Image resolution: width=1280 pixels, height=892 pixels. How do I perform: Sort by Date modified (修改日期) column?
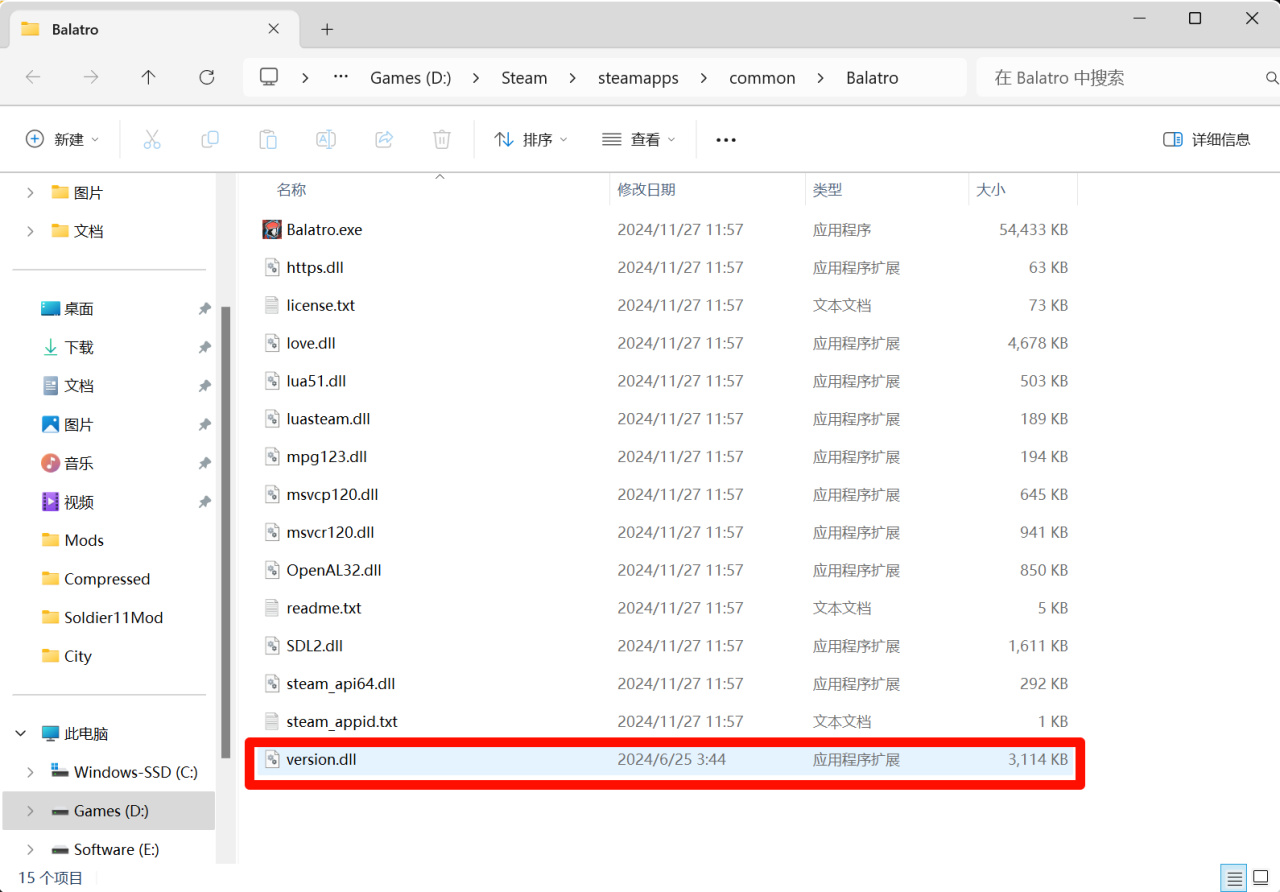coord(707,189)
